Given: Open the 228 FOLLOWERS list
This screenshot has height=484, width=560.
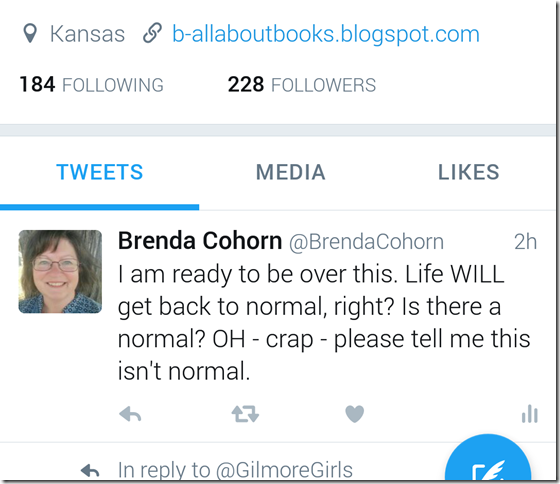Looking at the screenshot, I should (x=302, y=85).
